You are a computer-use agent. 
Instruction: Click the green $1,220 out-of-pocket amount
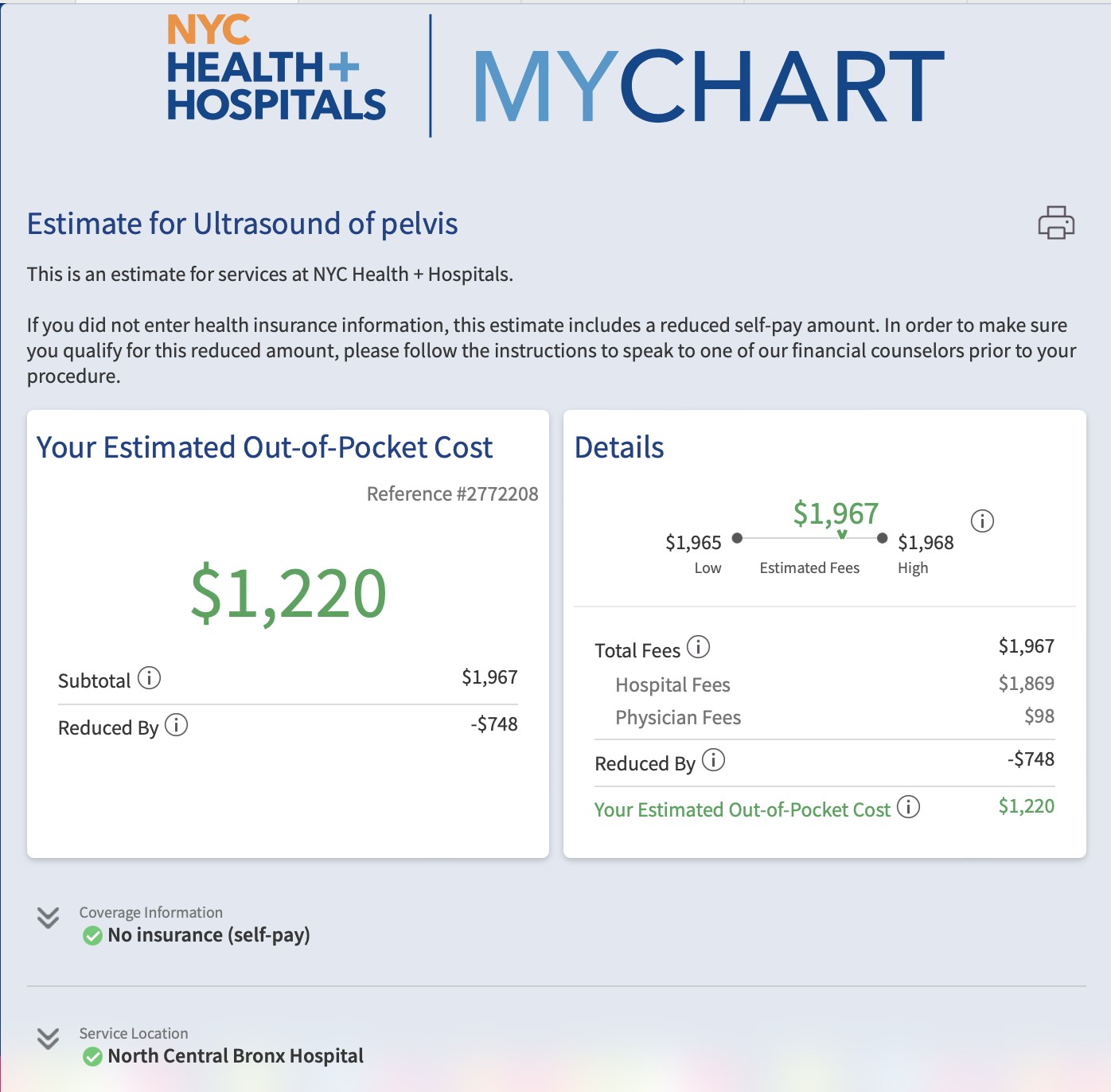point(288,594)
